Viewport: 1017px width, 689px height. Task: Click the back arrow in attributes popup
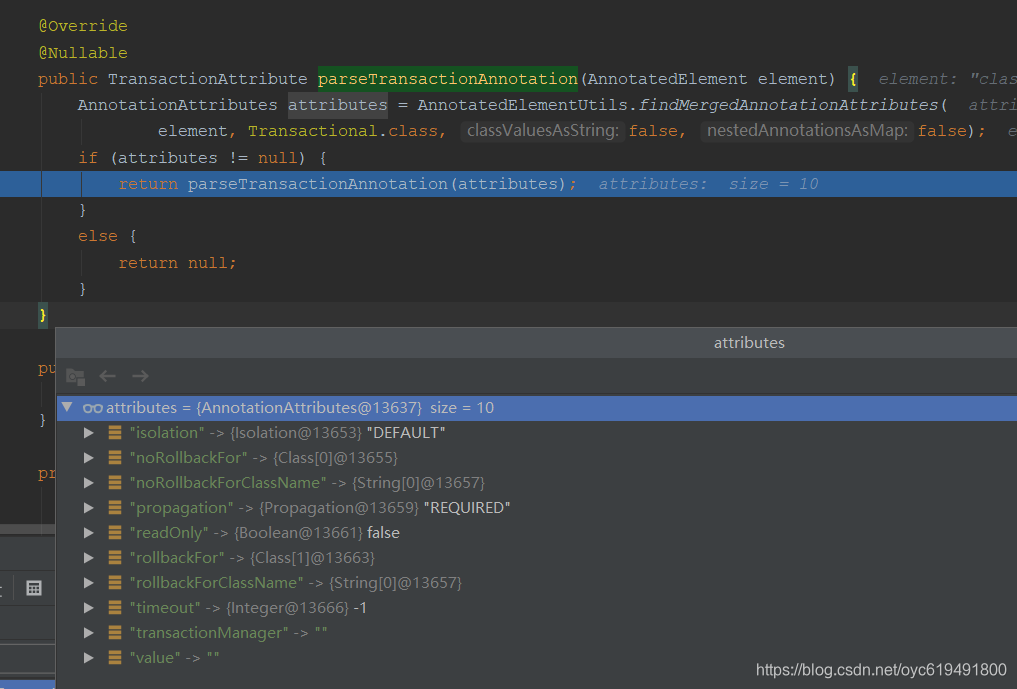(108, 376)
